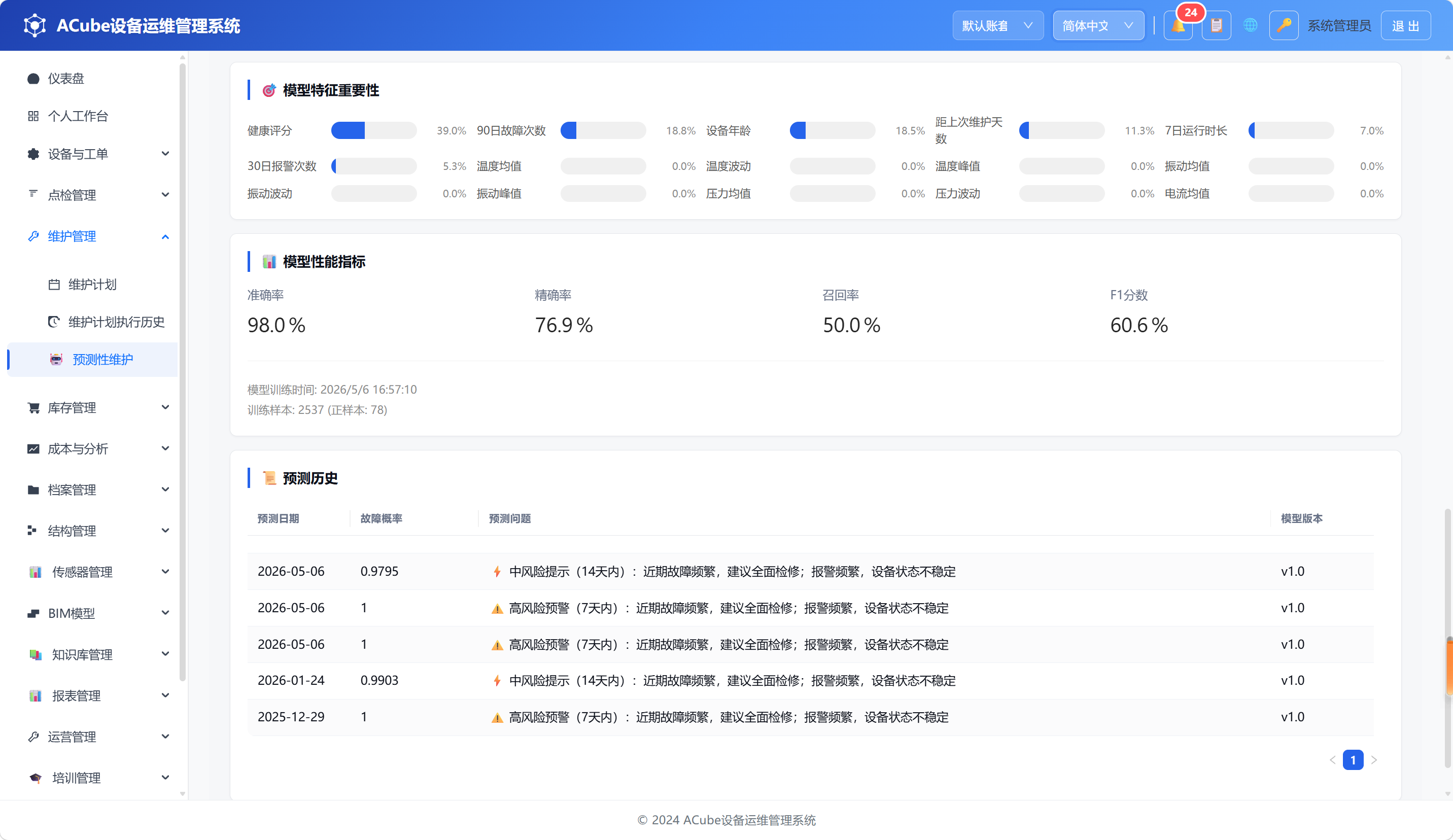Click the 预测性维护 robot icon

pos(56,360)
